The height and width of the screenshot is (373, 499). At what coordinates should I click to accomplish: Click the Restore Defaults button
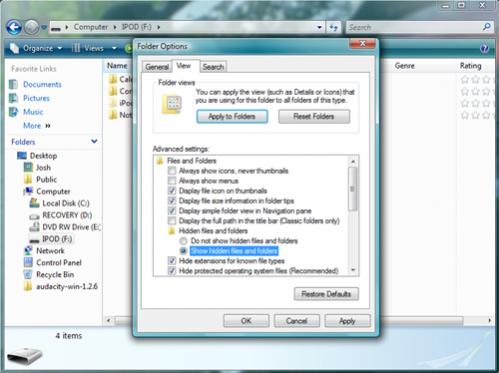click(x=326, y=294)
